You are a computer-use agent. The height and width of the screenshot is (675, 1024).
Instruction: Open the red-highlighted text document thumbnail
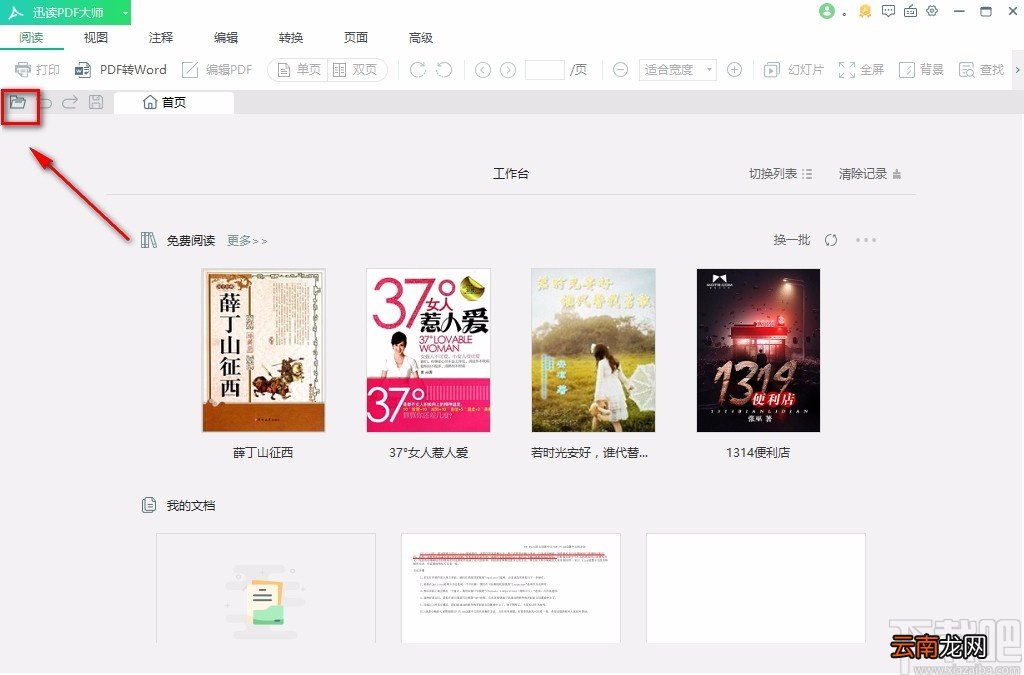click(x=511, y=588)
